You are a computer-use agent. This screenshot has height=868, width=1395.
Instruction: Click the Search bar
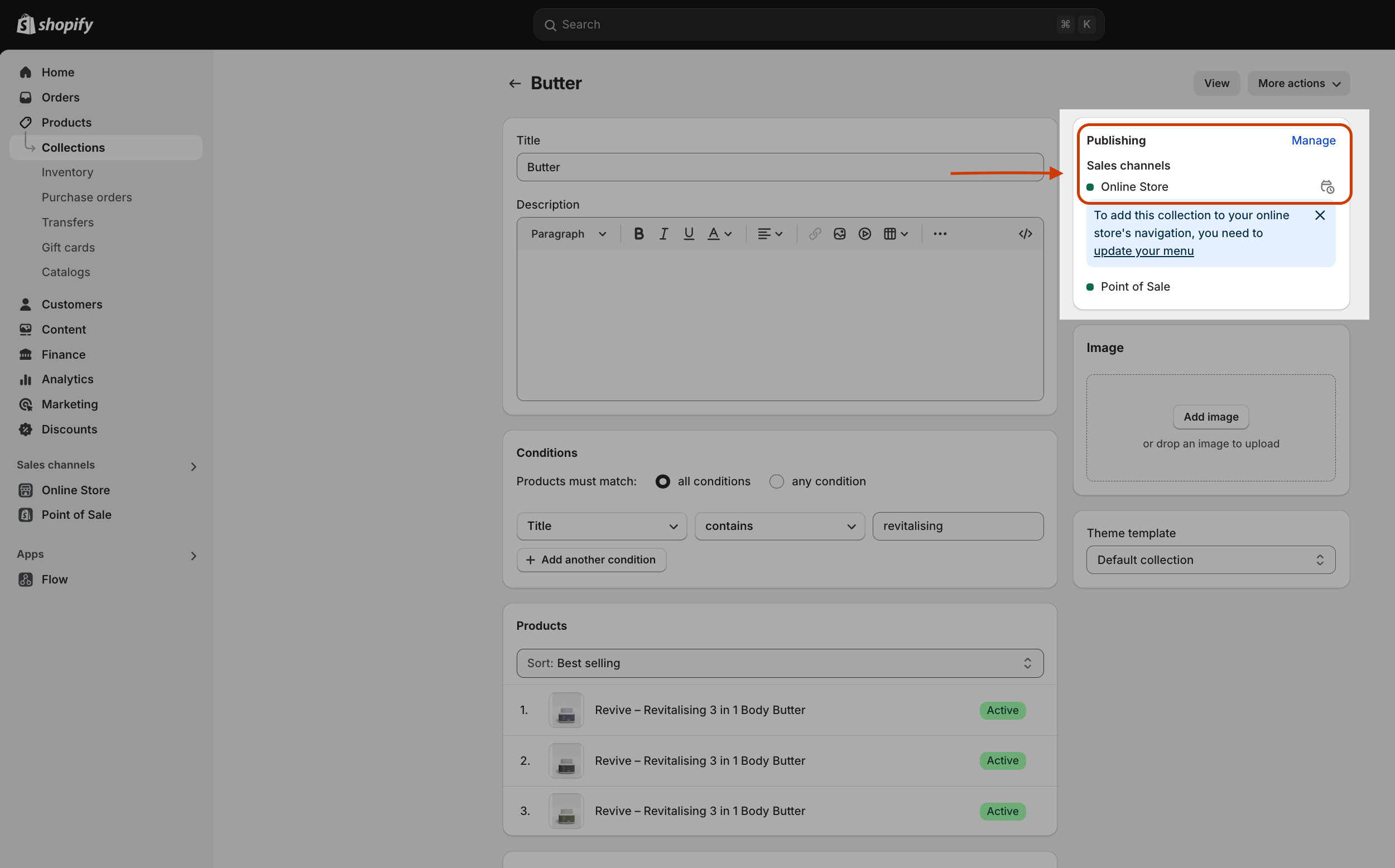(x=819, y=25)
